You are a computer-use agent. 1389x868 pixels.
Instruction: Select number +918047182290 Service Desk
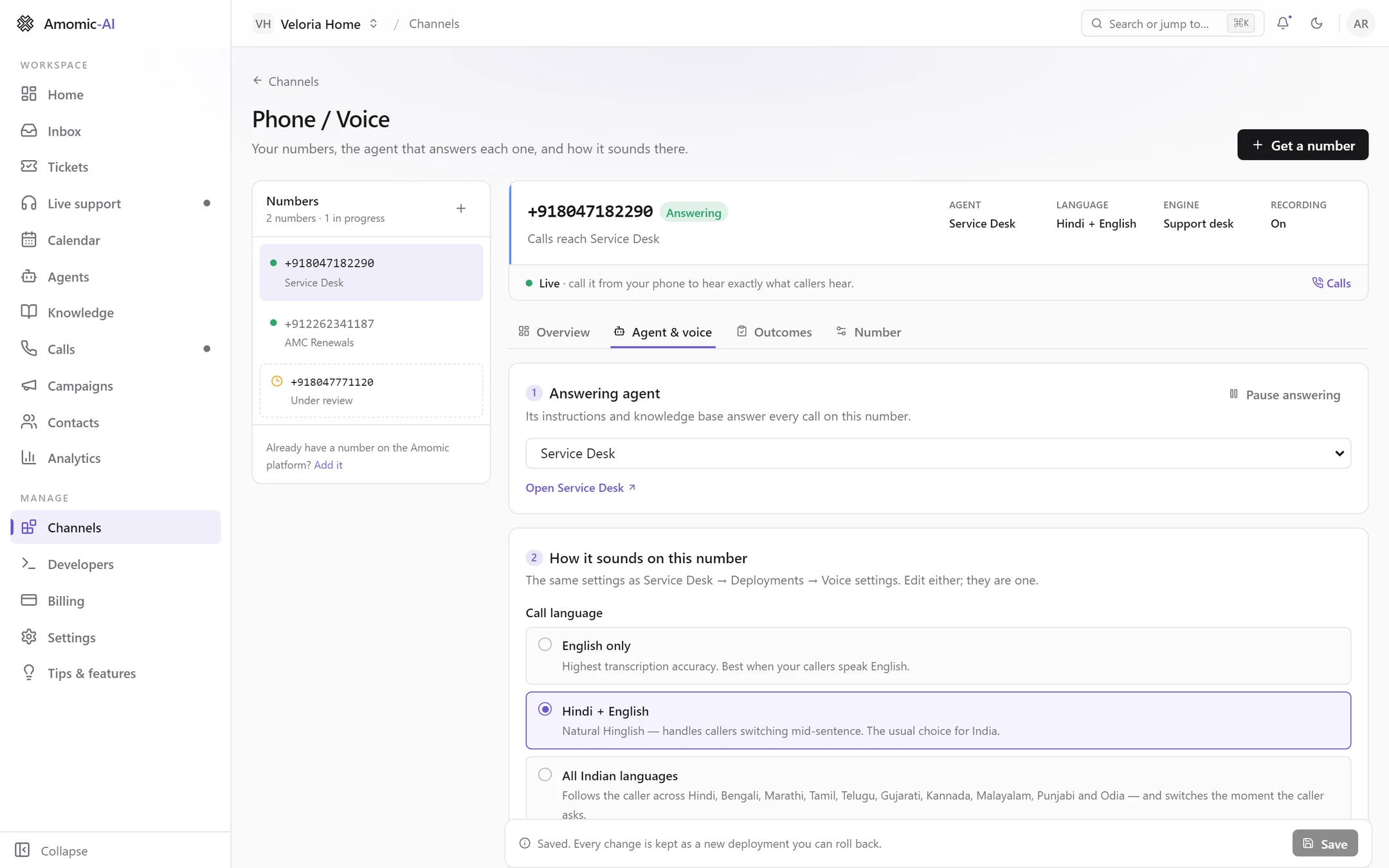tap(371, 272)
